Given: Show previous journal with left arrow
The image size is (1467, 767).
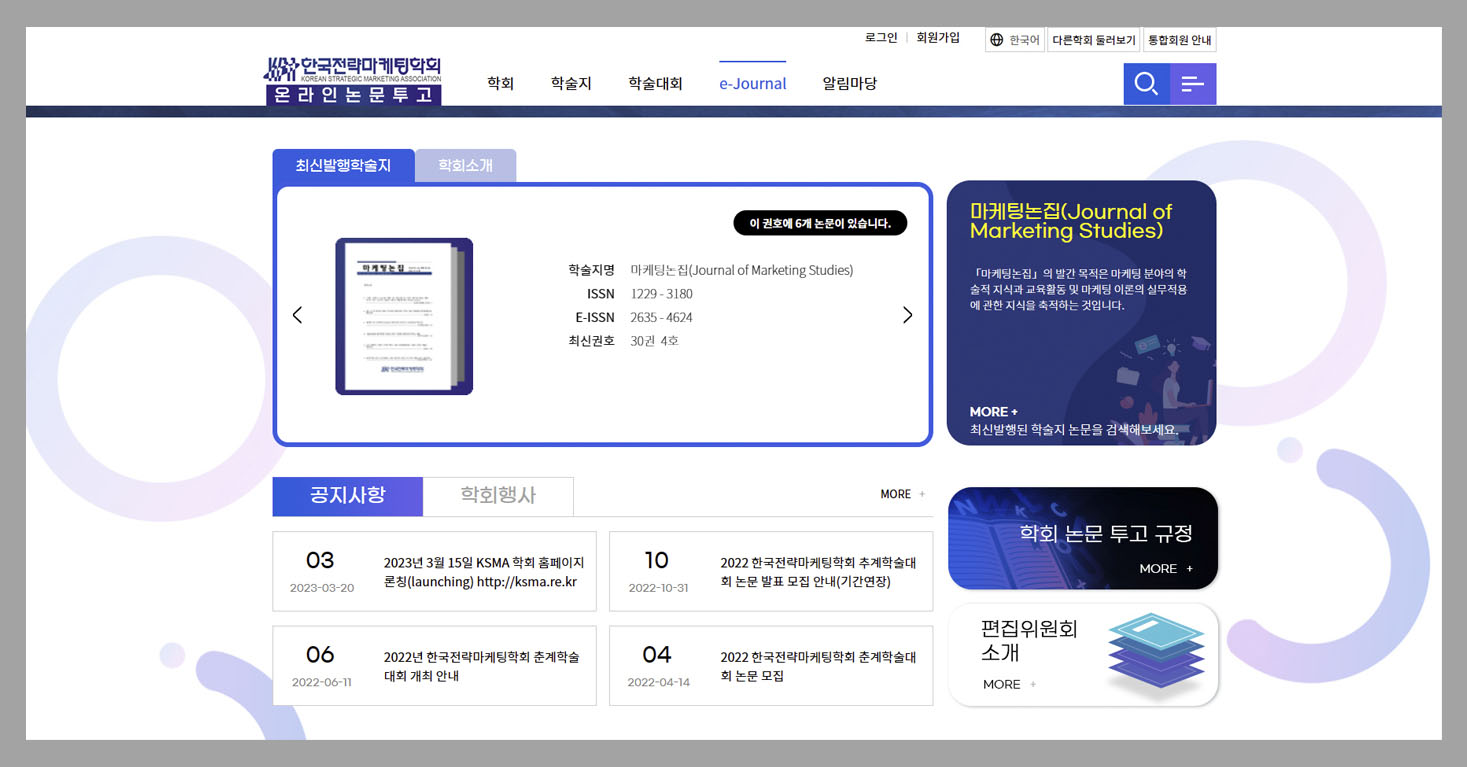Looking at the screenshot, I should click(x=297, y=315).
